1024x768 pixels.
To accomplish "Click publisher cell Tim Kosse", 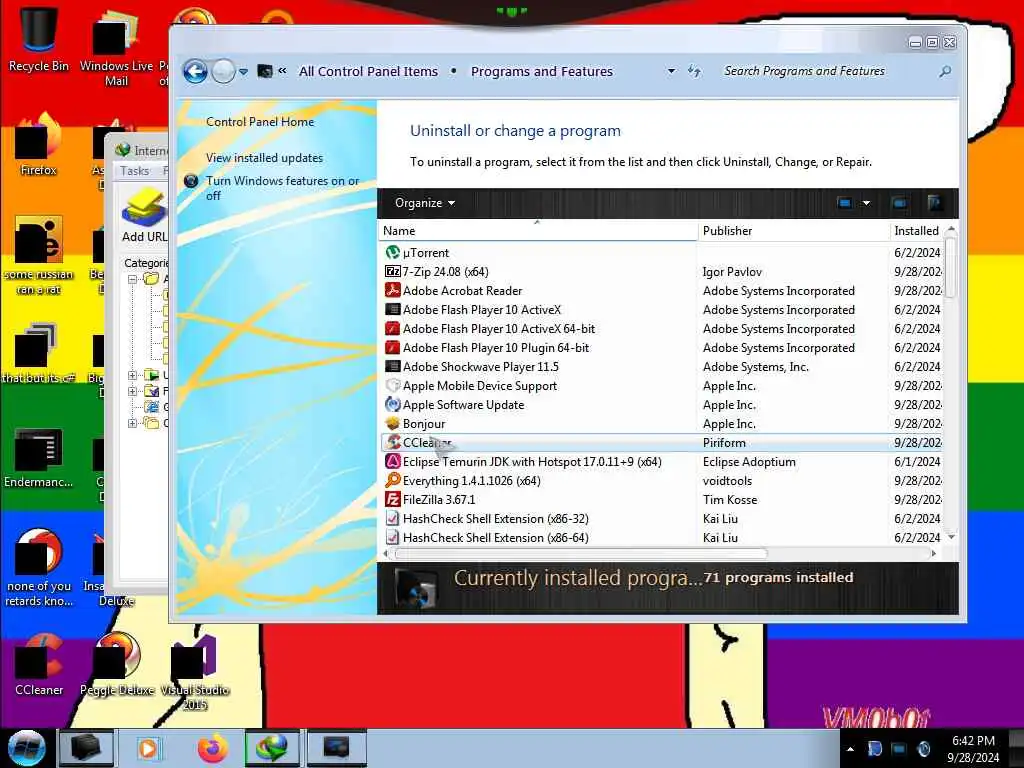I will (x=729, y=500).
